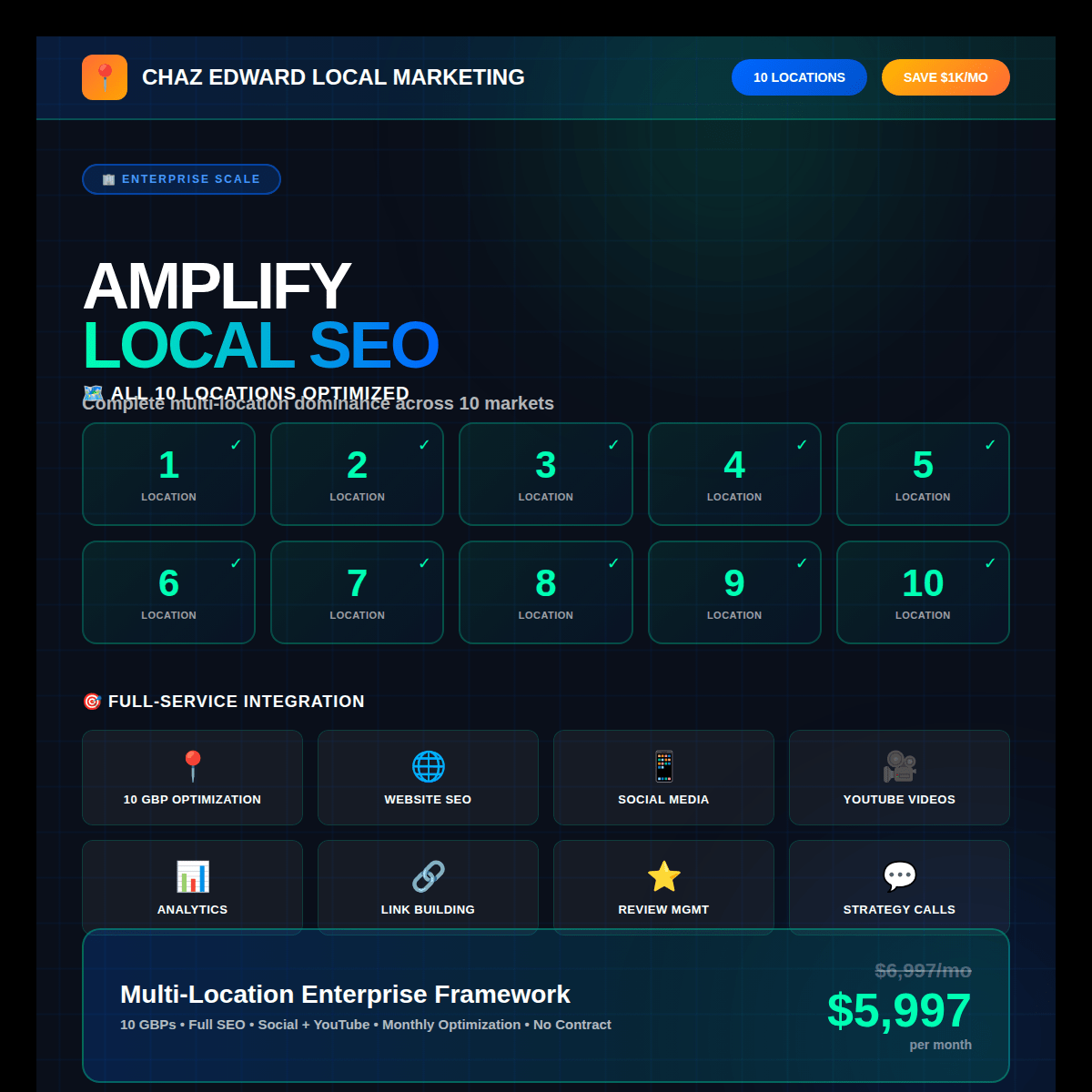Select the Website SEO globe icon
This screenshot has width=1092, height=1092.
[x=428, y=766]
